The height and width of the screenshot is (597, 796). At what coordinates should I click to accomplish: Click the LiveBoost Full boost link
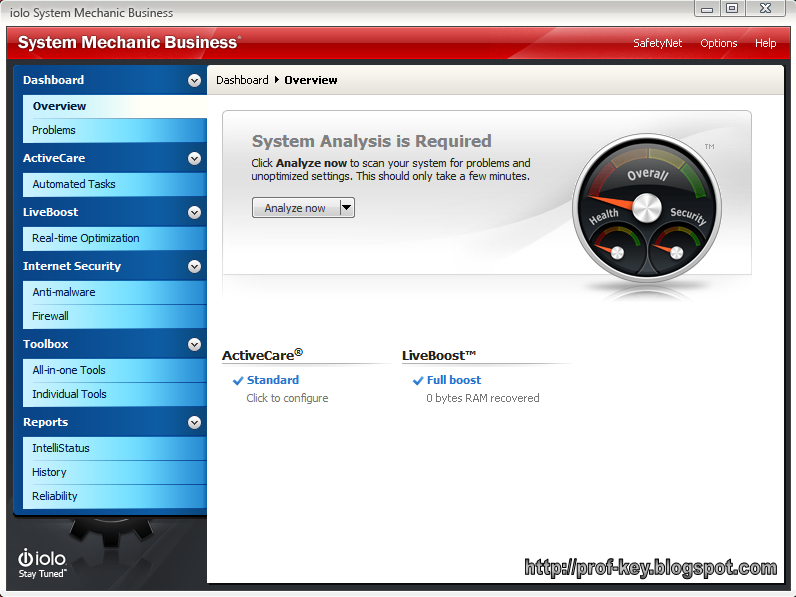pyautogui.click(x=454, y=380)
